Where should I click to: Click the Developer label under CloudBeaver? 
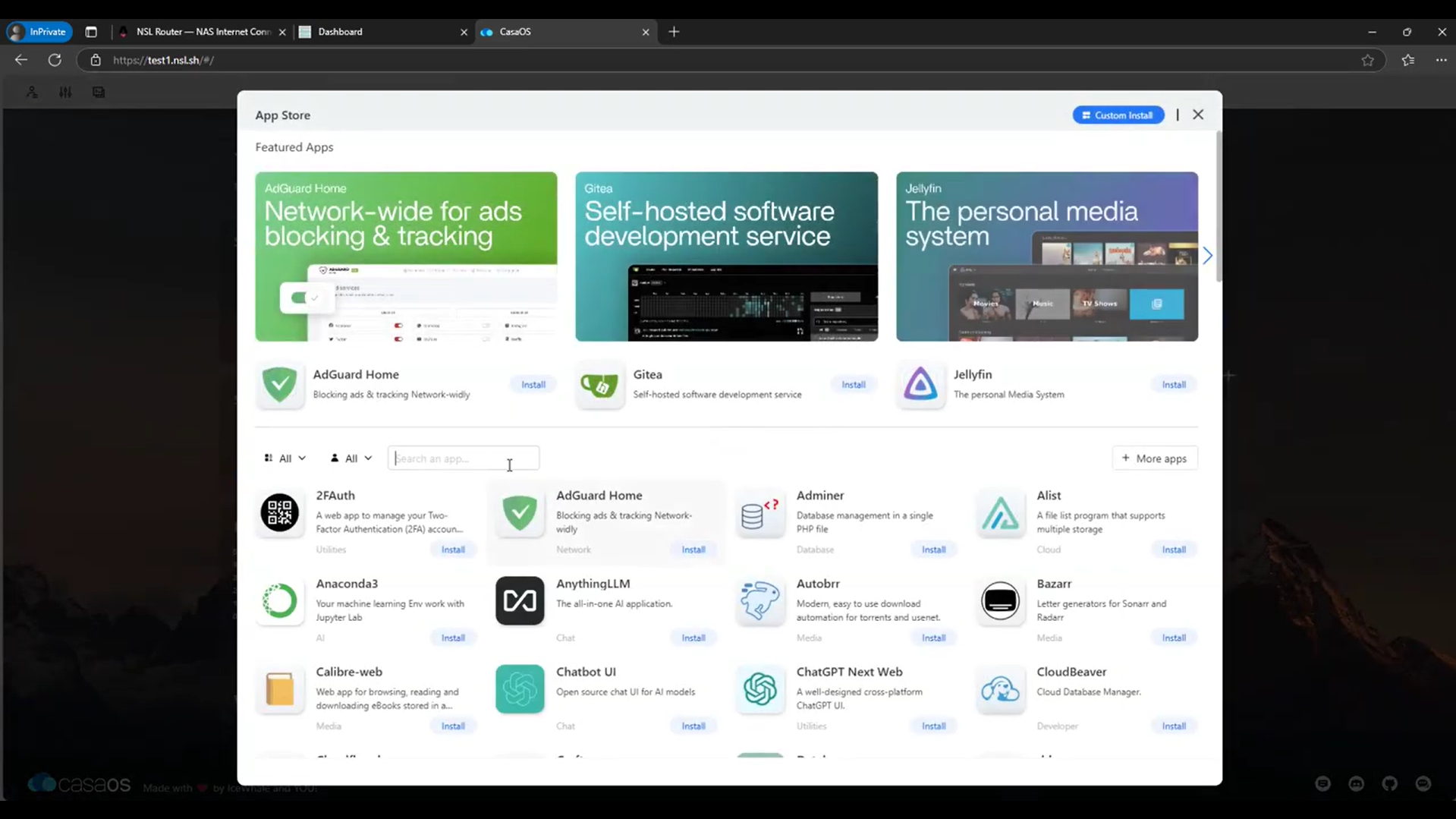(x=1057, y=726)
